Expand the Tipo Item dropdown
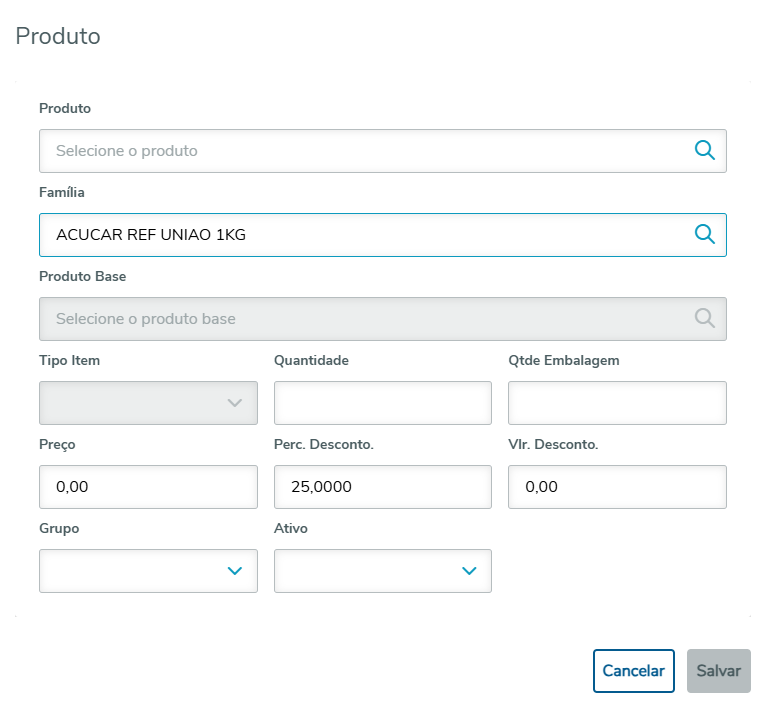 point(148,403)
